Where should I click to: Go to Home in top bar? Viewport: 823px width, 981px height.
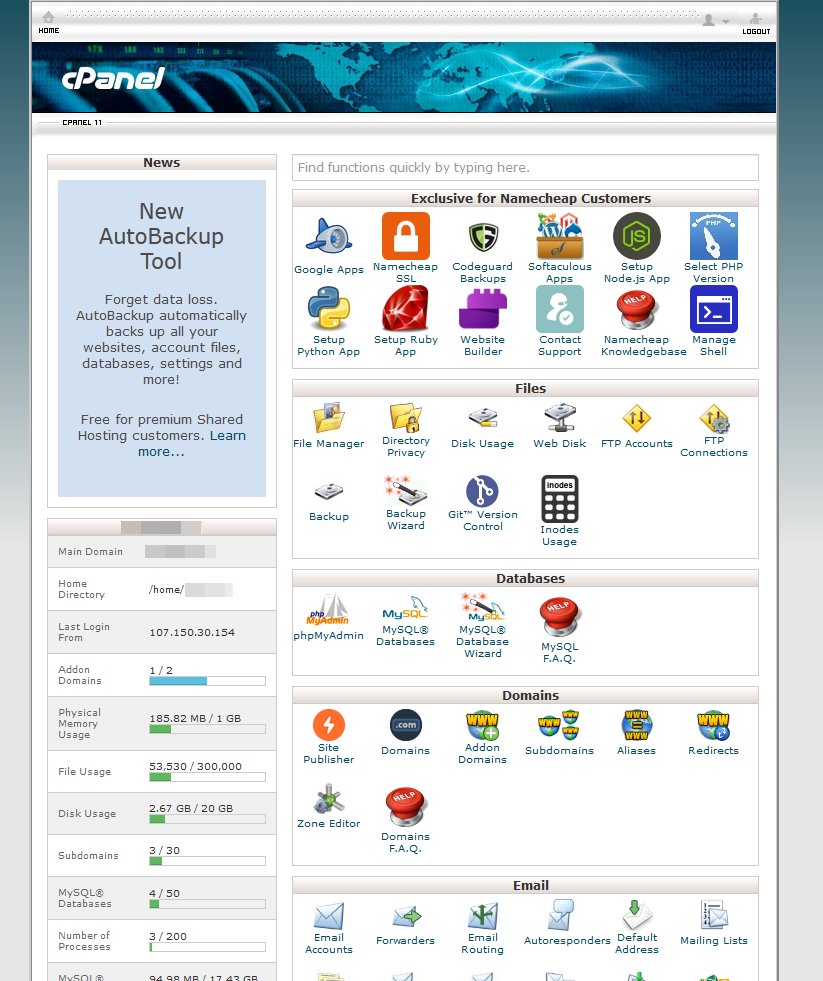48,22
